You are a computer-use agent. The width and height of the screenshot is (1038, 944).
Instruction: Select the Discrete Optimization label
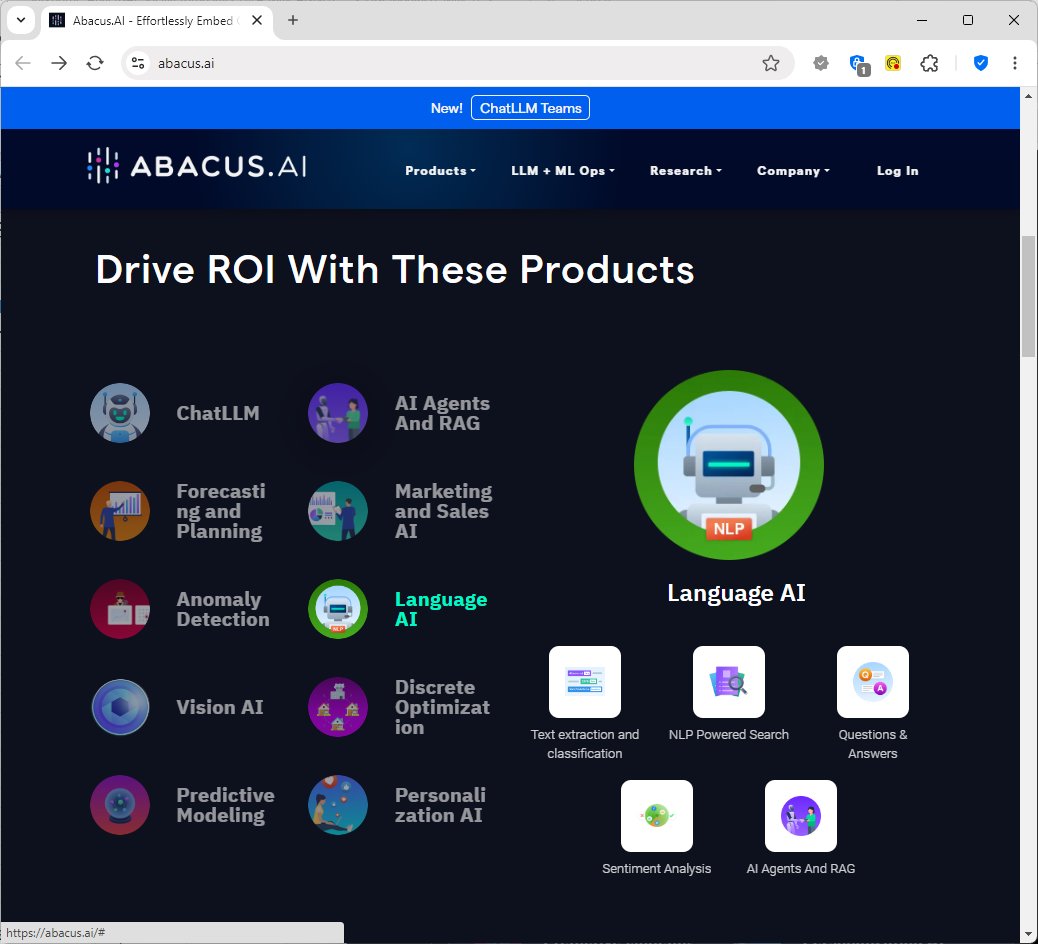pos(442,707)
